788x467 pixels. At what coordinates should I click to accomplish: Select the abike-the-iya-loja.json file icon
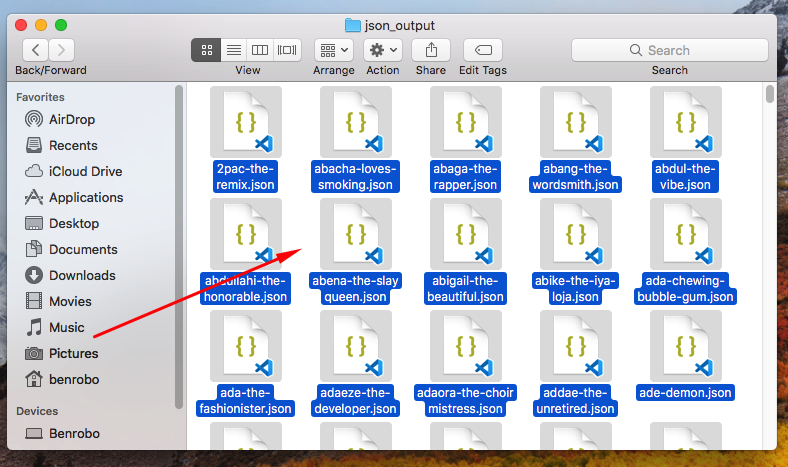click(576, 234)
